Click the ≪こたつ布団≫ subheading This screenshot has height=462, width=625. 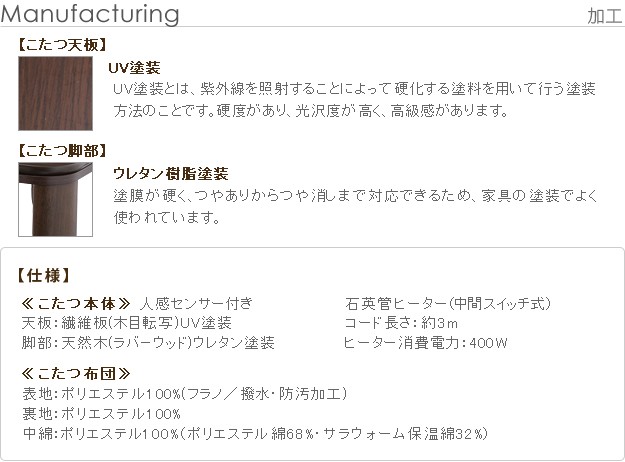click(76, 374)
